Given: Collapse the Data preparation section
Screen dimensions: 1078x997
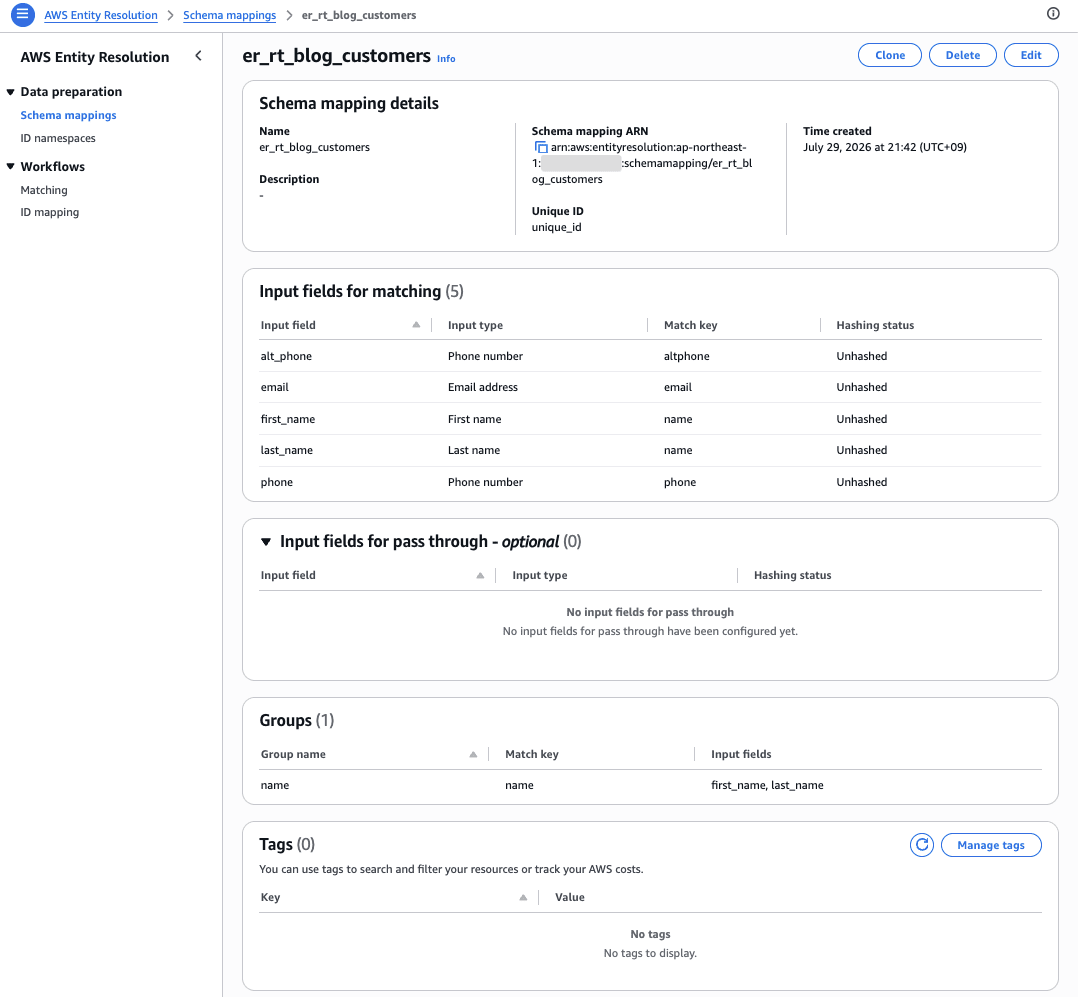Looking at the screenshot, I should 10,92.
